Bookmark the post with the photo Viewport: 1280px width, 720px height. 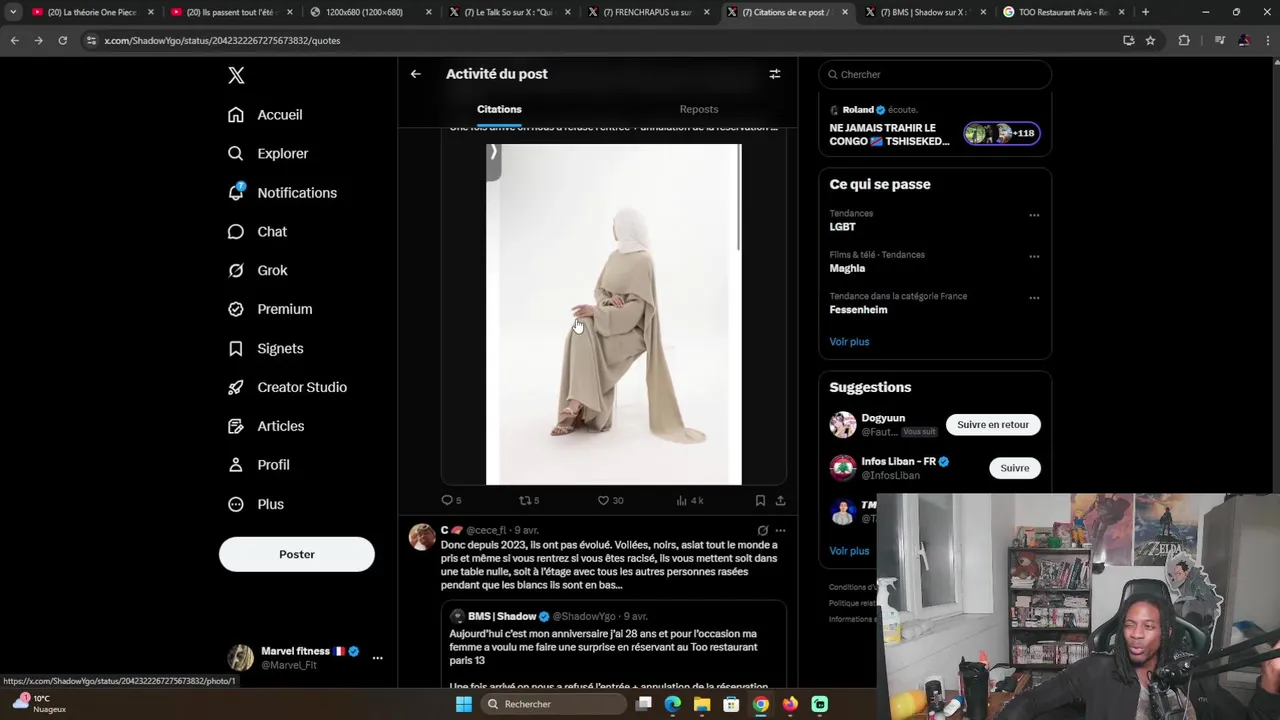click(x=760, y=501)
